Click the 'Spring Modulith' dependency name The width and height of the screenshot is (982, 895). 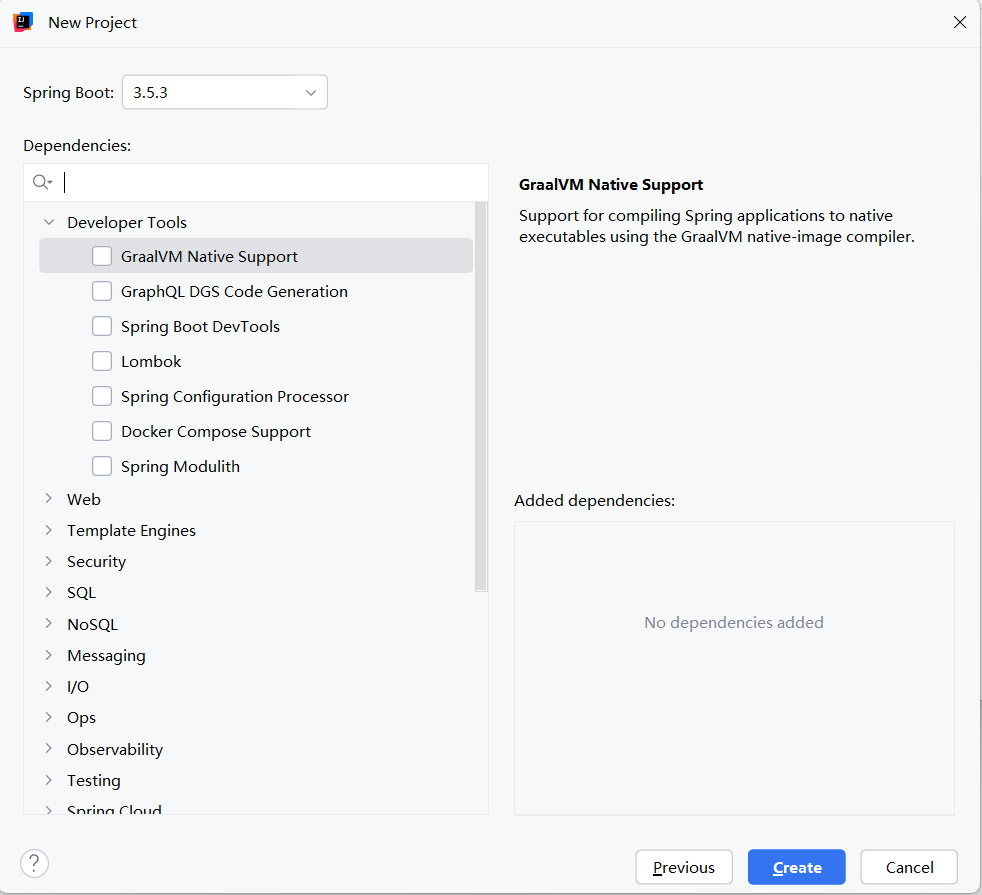click(180, 467)
